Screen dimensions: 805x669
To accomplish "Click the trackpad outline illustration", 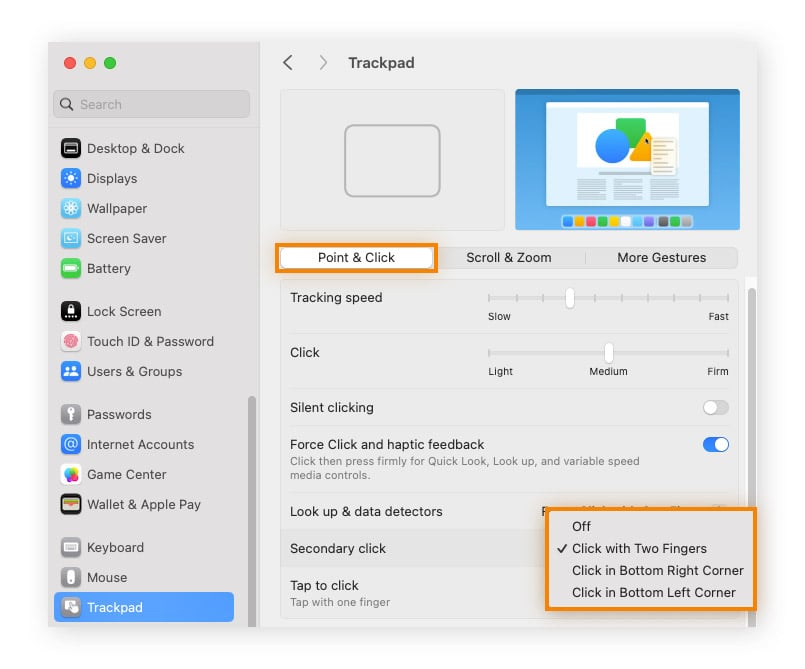I will pos(392,161).
